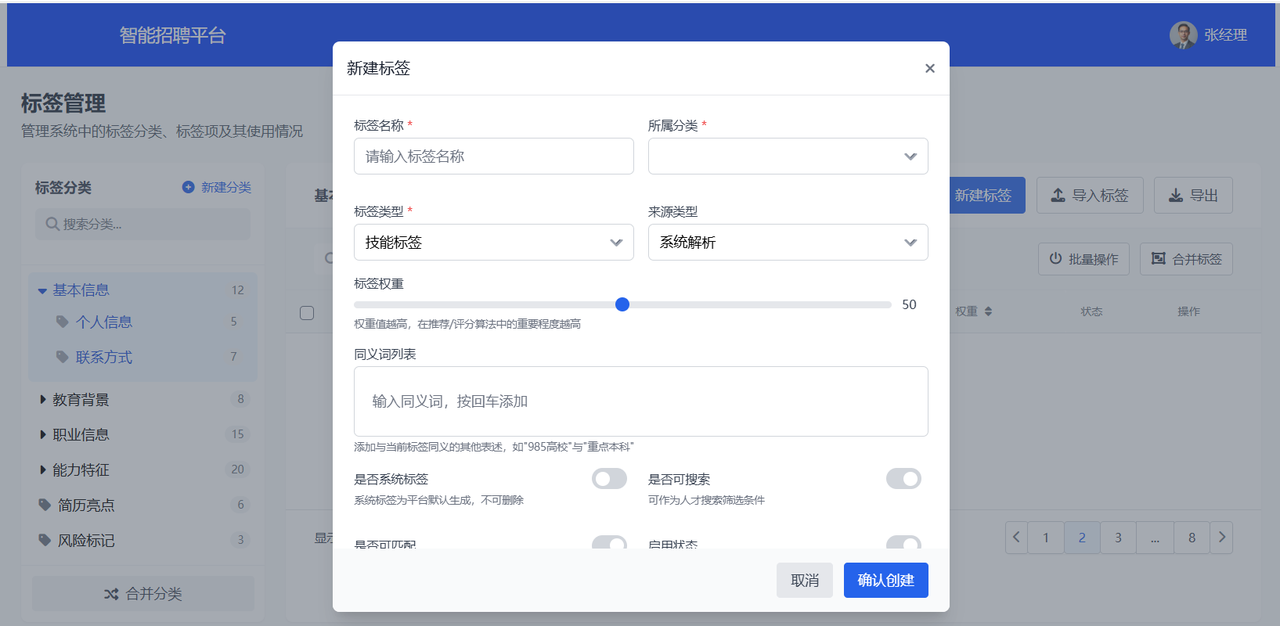Click the plus icon of 新建分类

188,187
